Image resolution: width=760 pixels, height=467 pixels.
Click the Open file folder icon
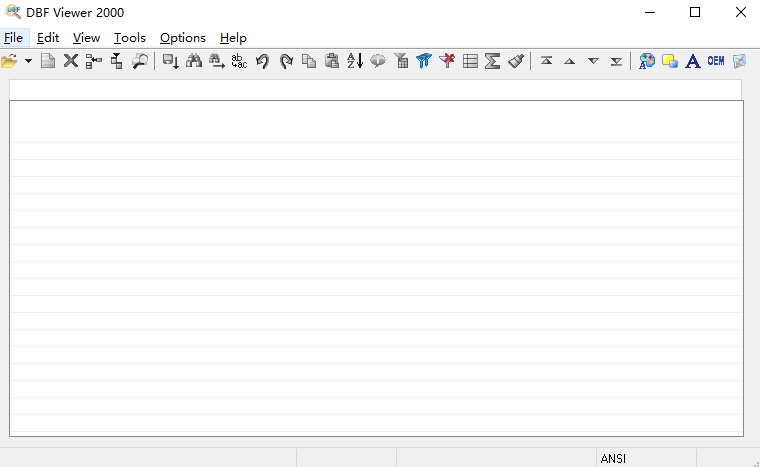10,61
